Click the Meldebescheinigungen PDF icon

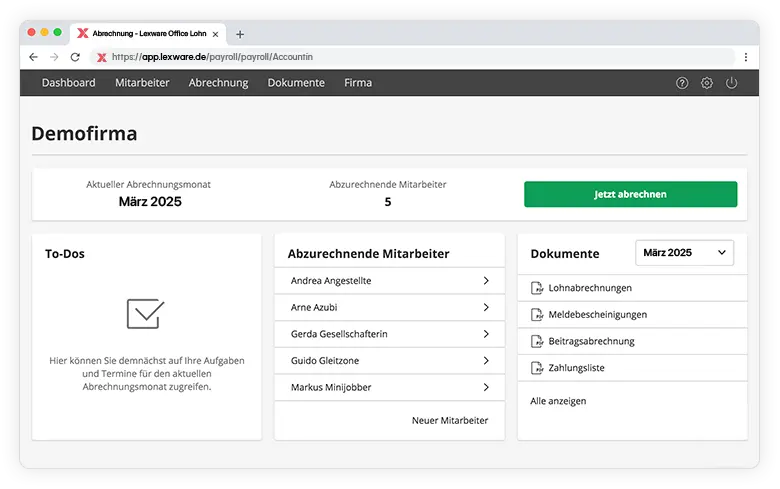537,315
